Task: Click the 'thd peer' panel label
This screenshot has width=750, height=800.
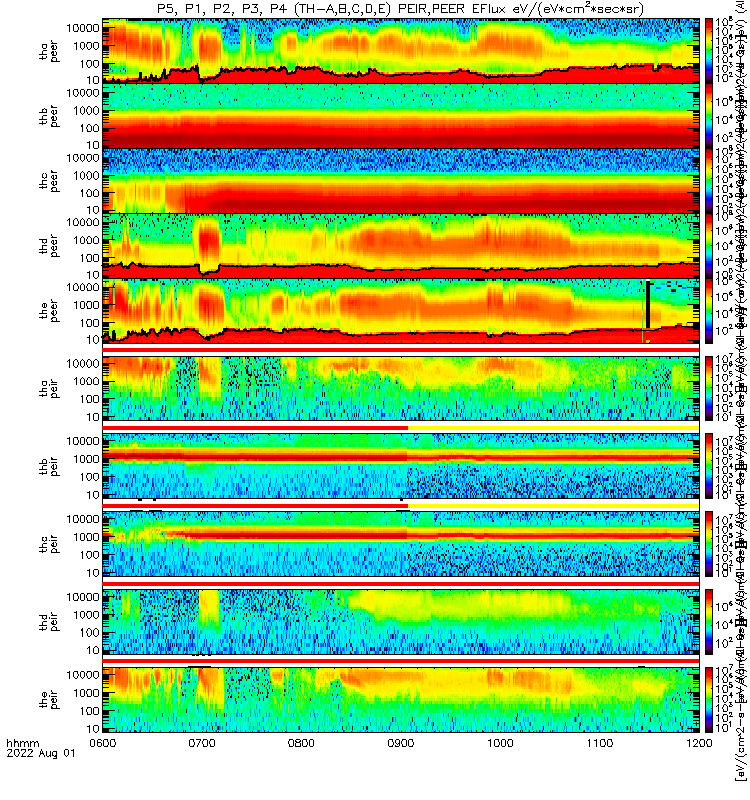Action: (x=49, y=246)
